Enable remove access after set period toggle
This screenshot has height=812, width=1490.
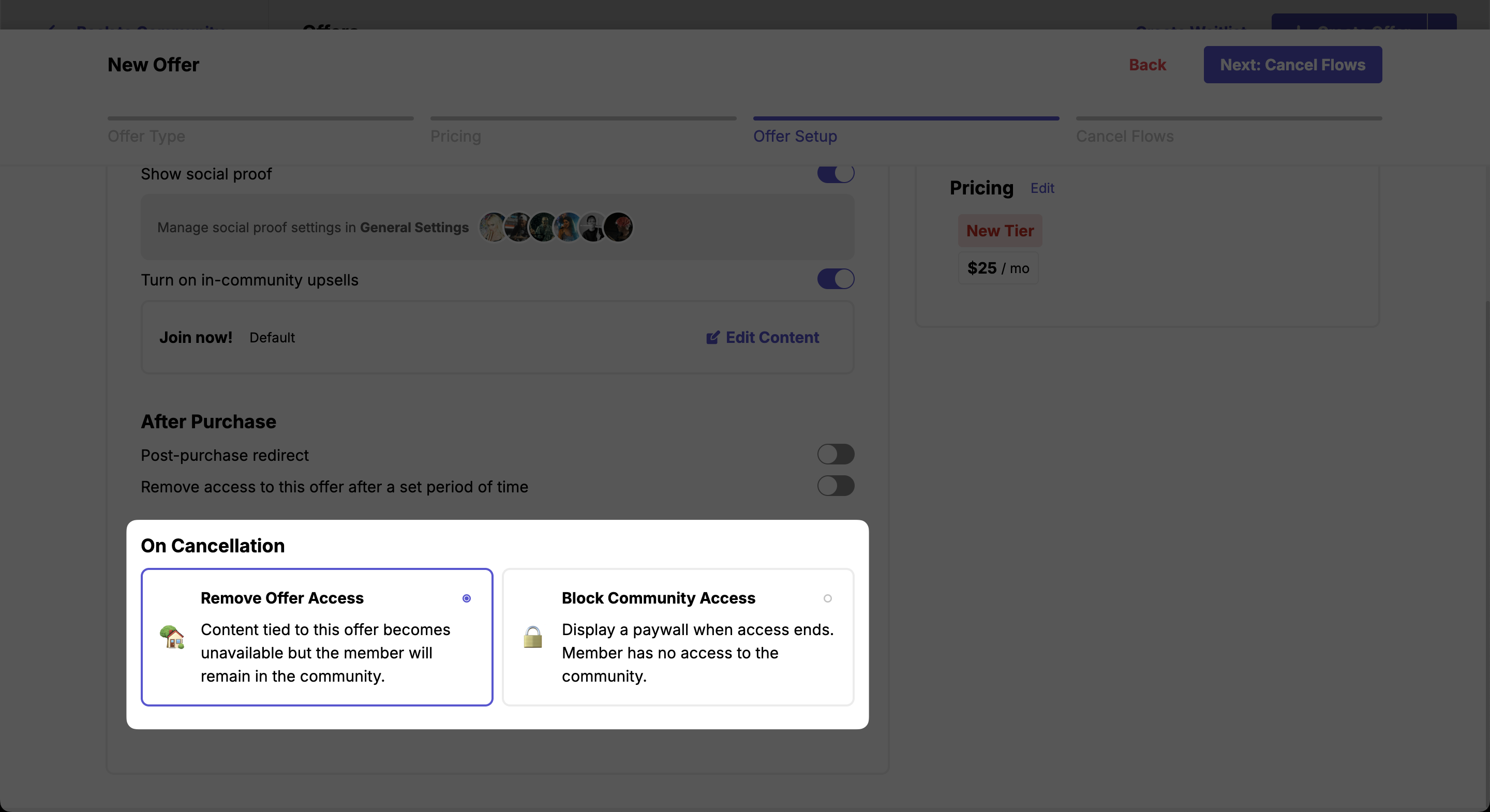coord(835,486)
